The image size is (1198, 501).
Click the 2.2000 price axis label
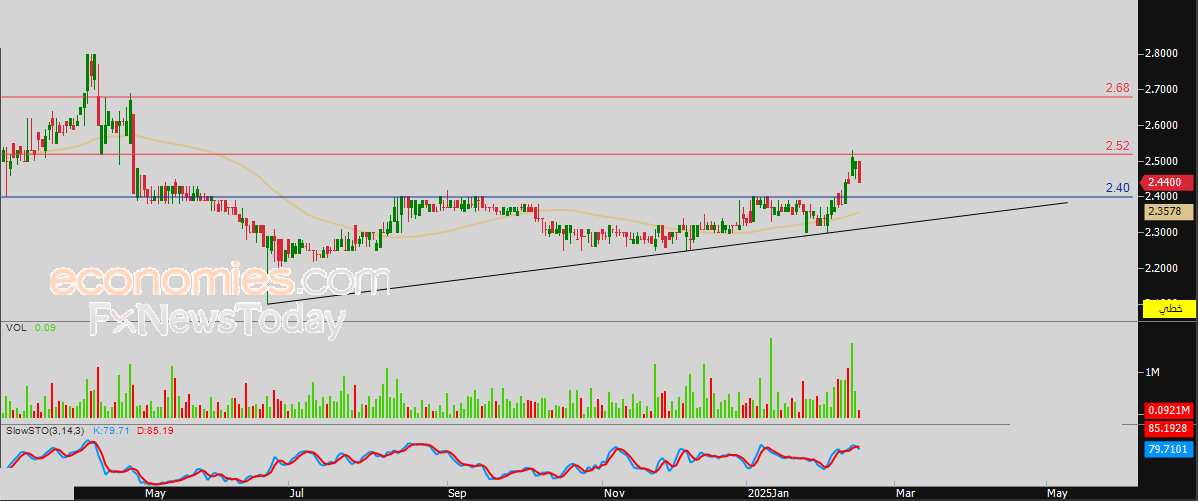1160,269
